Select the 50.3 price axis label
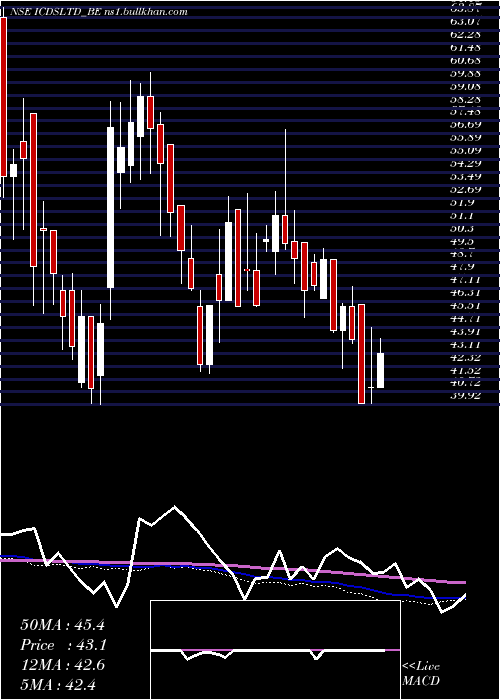500x700 pixels. click(x=463, y=228)
